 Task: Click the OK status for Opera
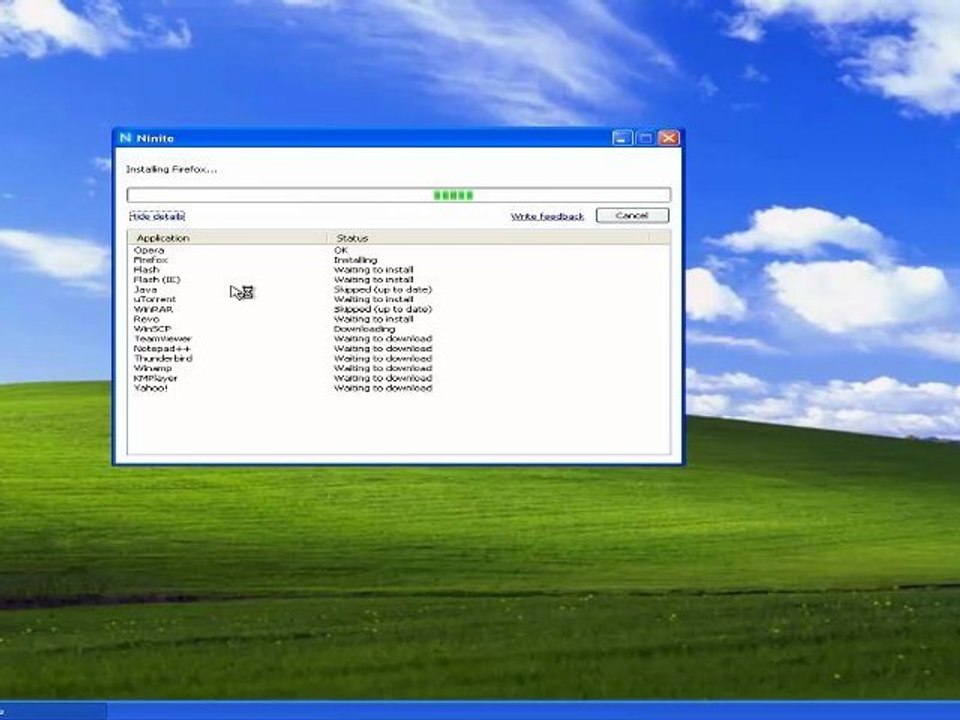[x=341, y=250]
